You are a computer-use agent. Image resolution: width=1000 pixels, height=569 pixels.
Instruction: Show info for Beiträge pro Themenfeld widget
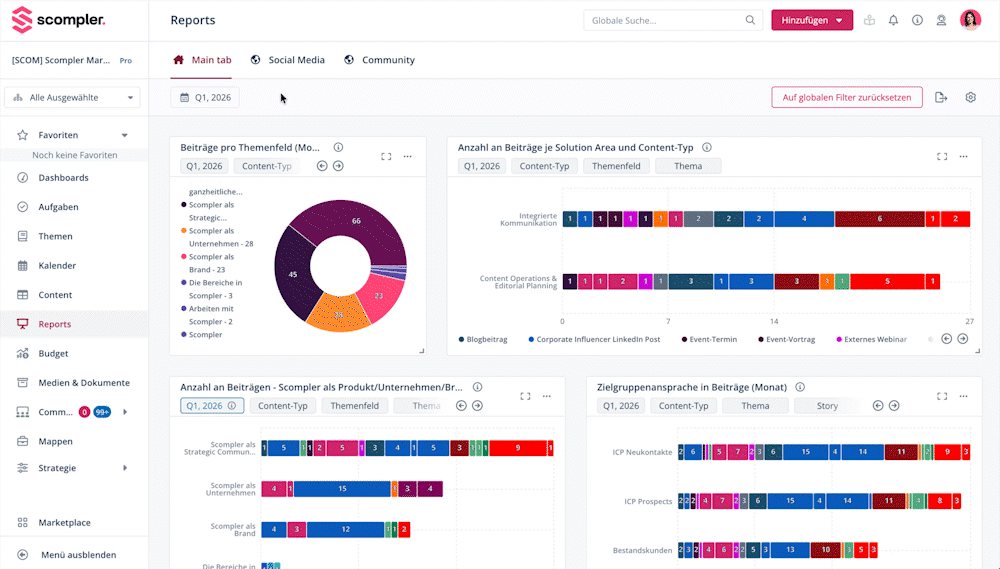(339, 147)
